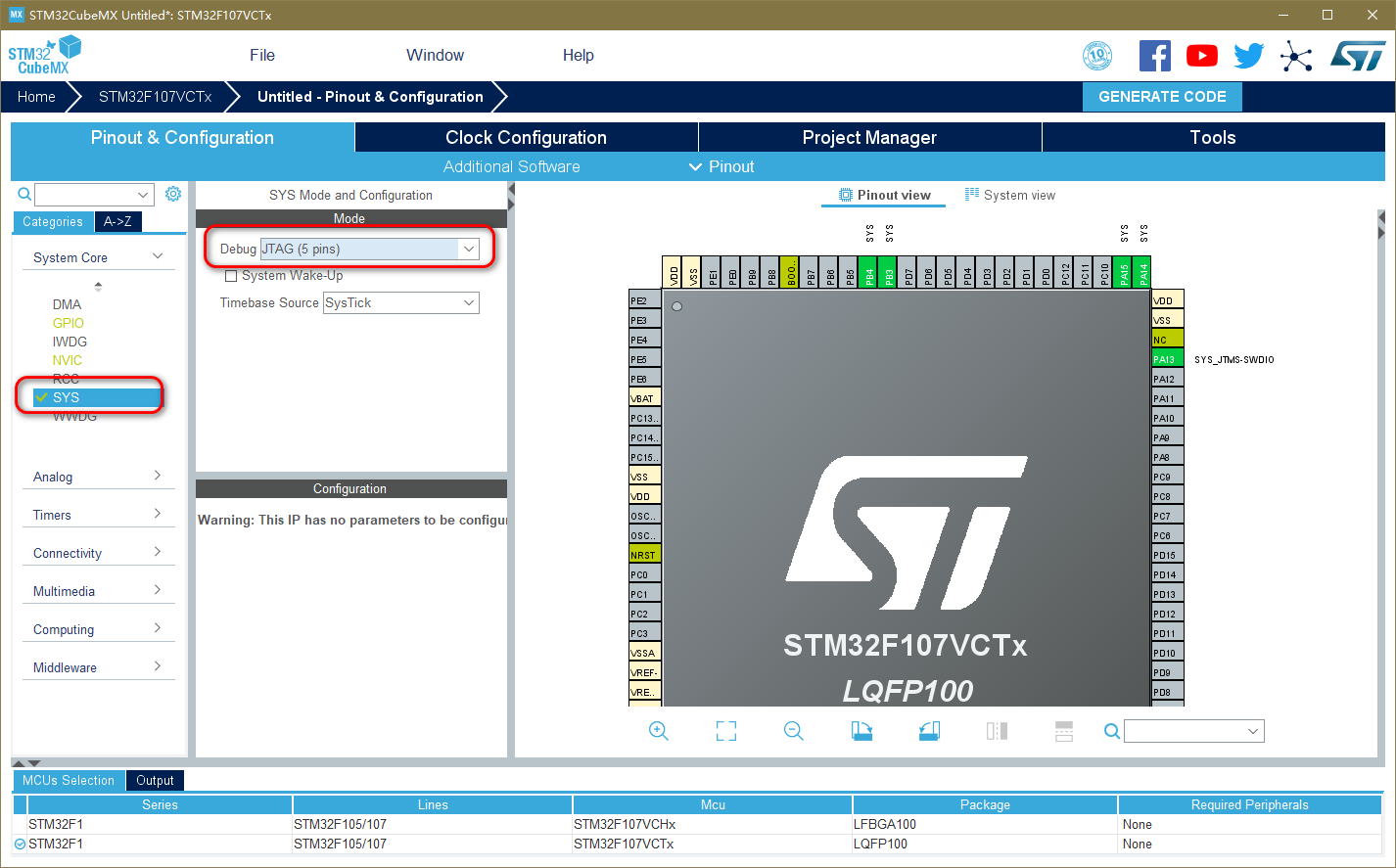Select GPIO in System Core list

pyautogui.click(x=69, y=323)
